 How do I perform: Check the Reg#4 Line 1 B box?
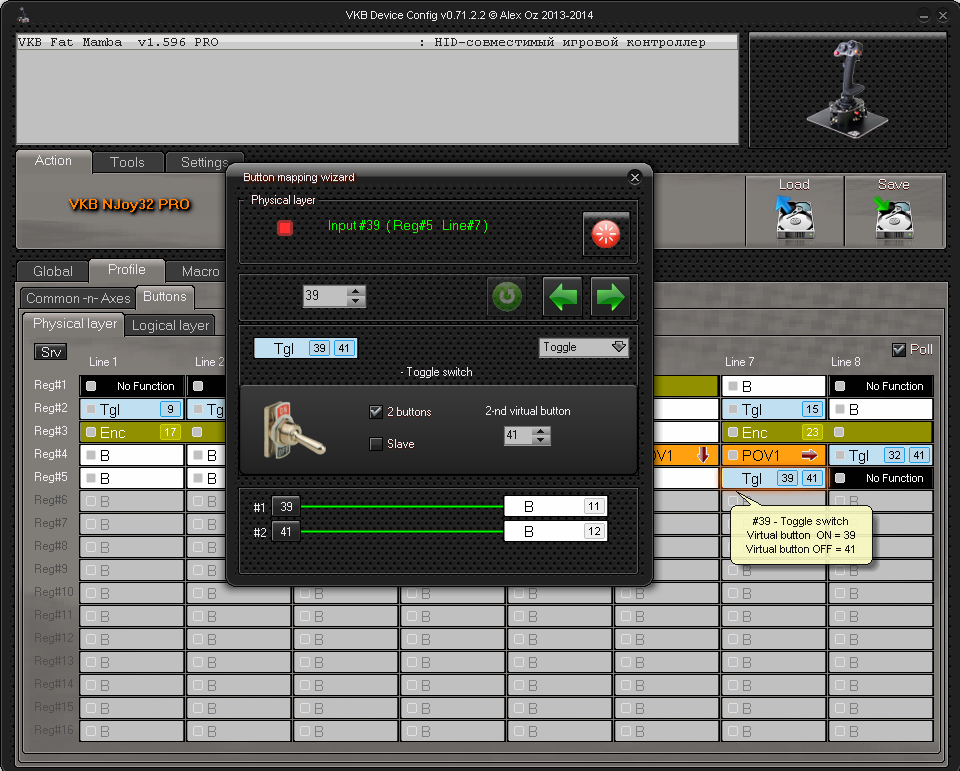coord(91,455)
